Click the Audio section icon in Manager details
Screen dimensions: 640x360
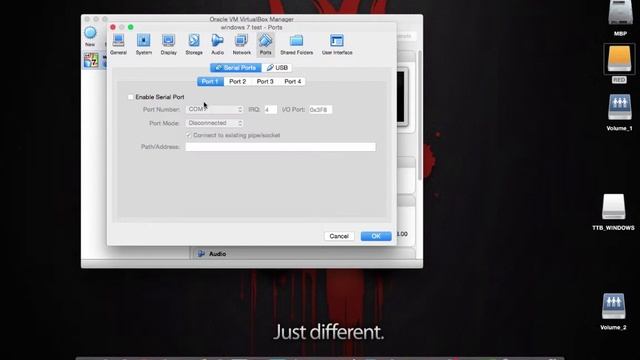point(201,253)
